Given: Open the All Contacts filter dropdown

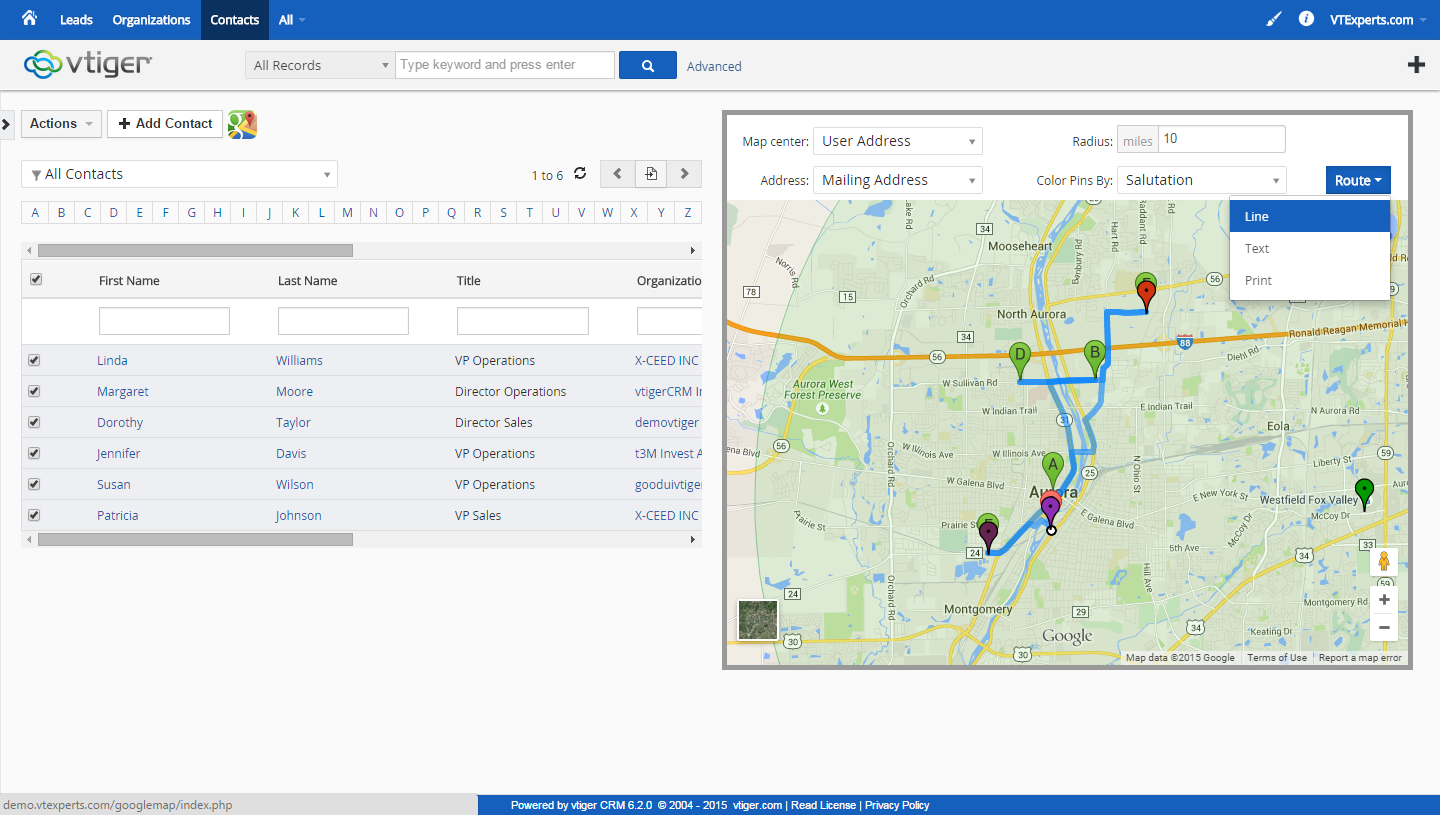Looking at the screenshot, I should coord(179,174).
